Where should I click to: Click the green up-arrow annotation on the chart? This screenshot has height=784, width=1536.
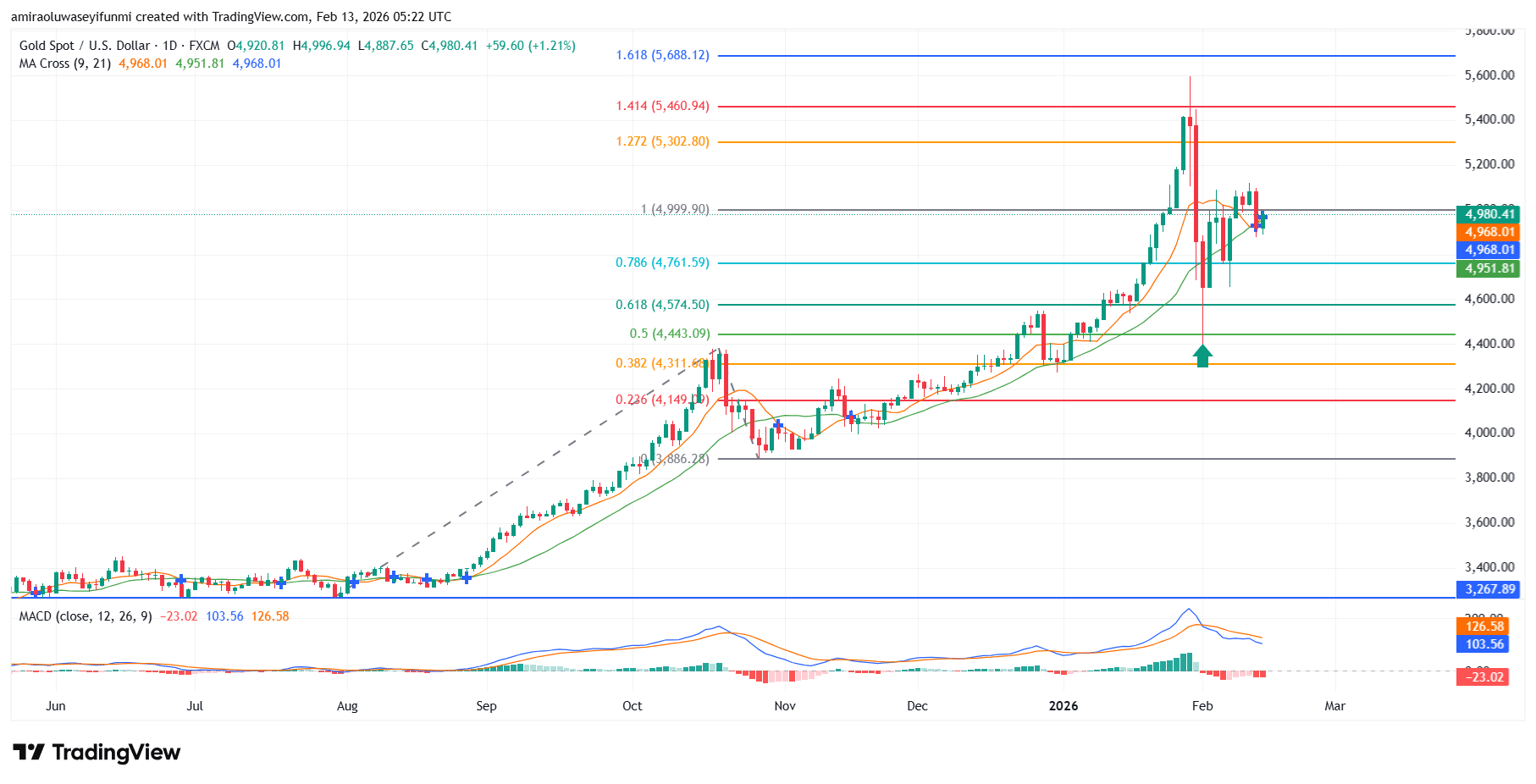coord(1202,354)
